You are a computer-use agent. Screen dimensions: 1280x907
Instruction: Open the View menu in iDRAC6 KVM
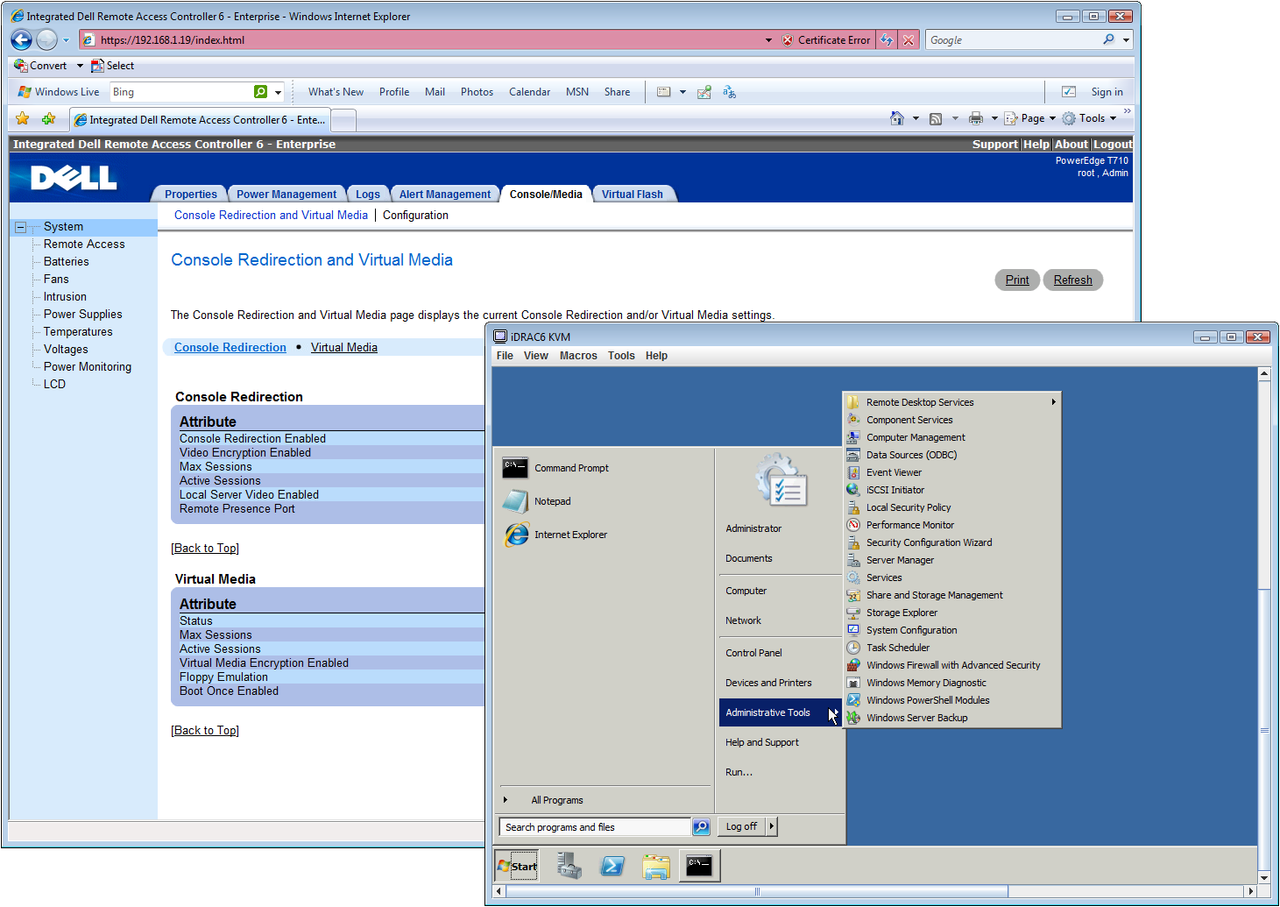536,356
